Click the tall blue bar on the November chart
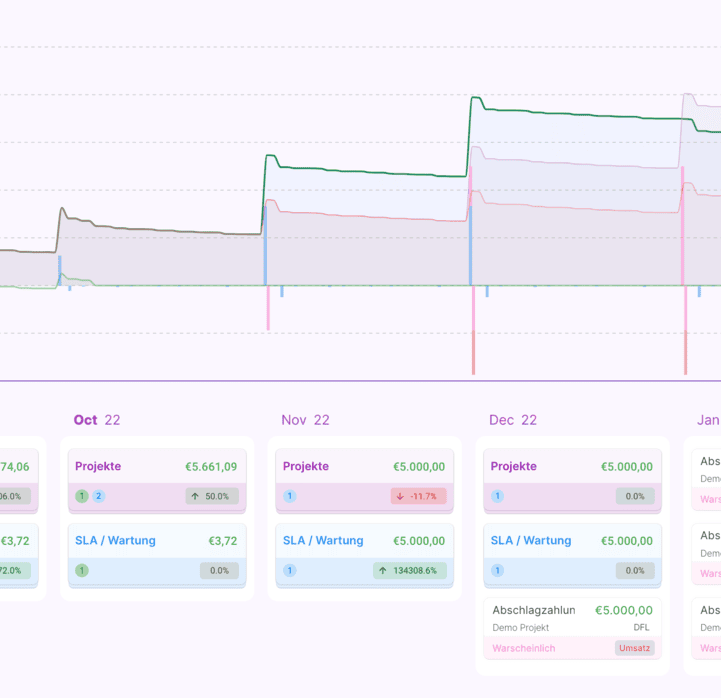Screen dimensions: 721x698 tap(265, 245)
